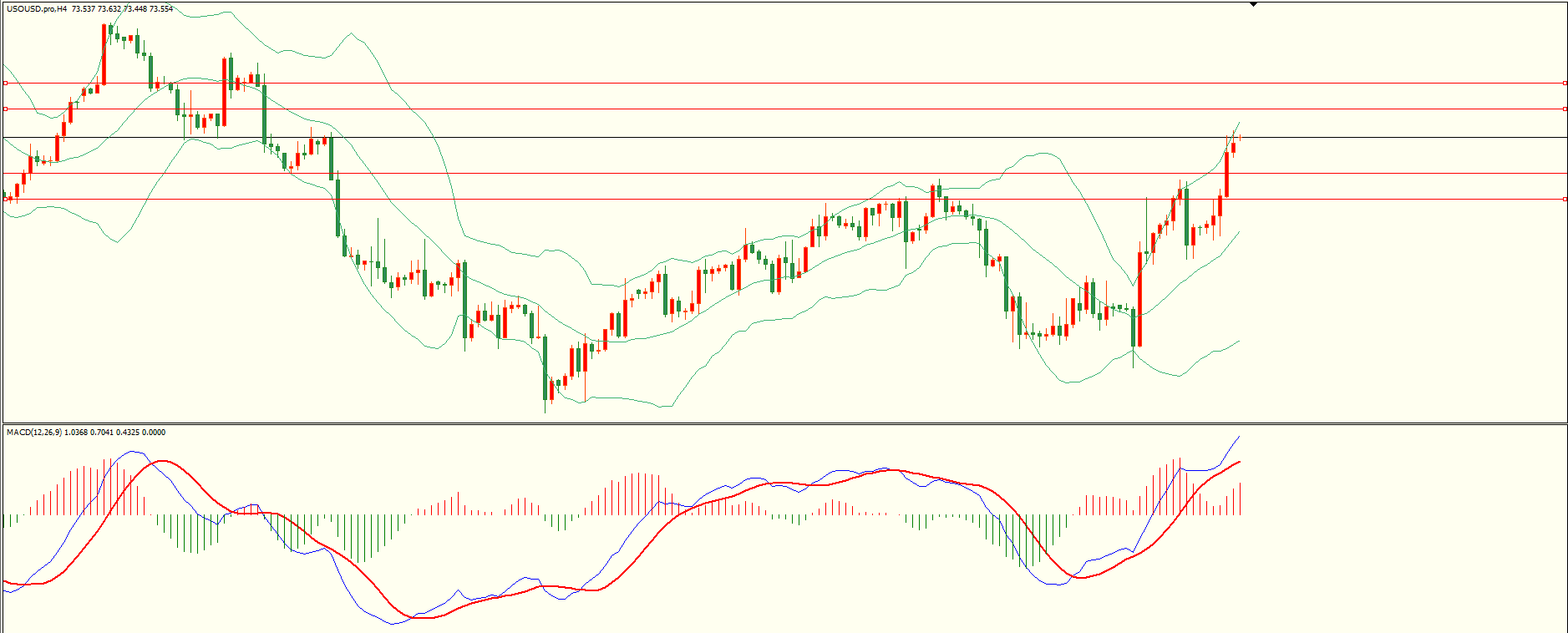This screenshot has height=633, width=1568.
Task: Click left handle of the topmost red line
Action: coord(5,83)
